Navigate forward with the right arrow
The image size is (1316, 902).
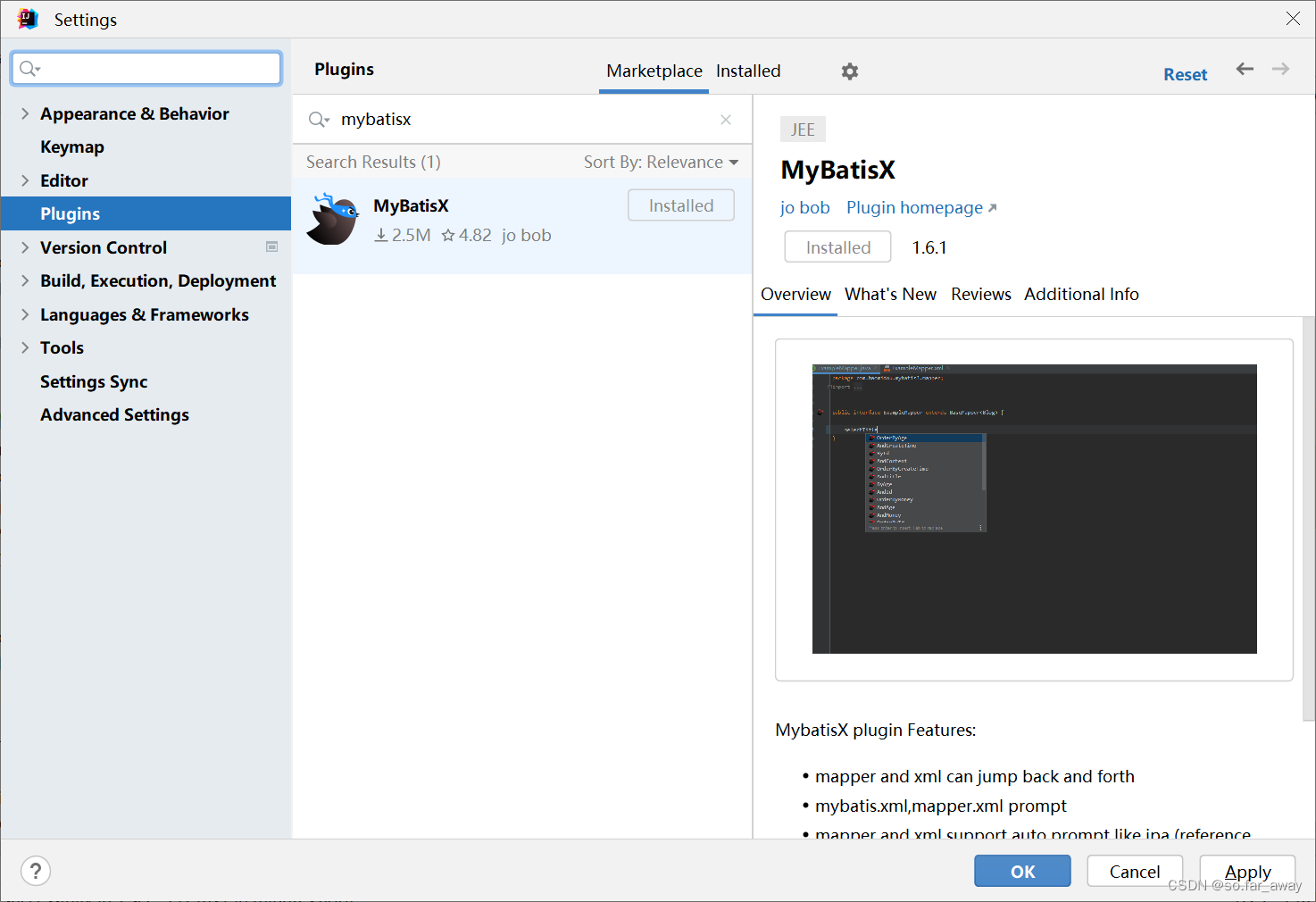point(1281,69)
